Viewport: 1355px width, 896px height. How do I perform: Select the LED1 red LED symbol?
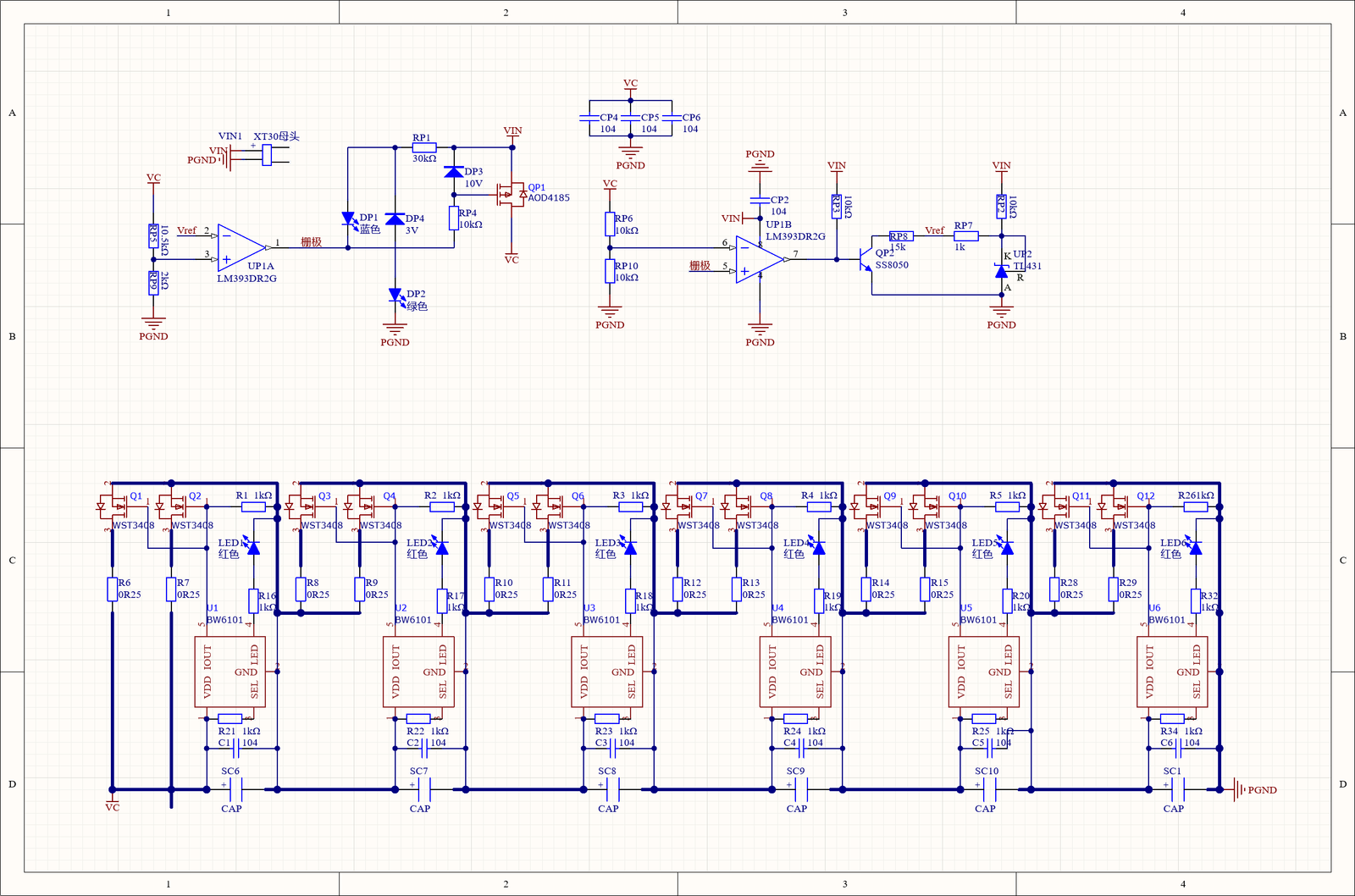pyautogui.click(x=252, y=547)
